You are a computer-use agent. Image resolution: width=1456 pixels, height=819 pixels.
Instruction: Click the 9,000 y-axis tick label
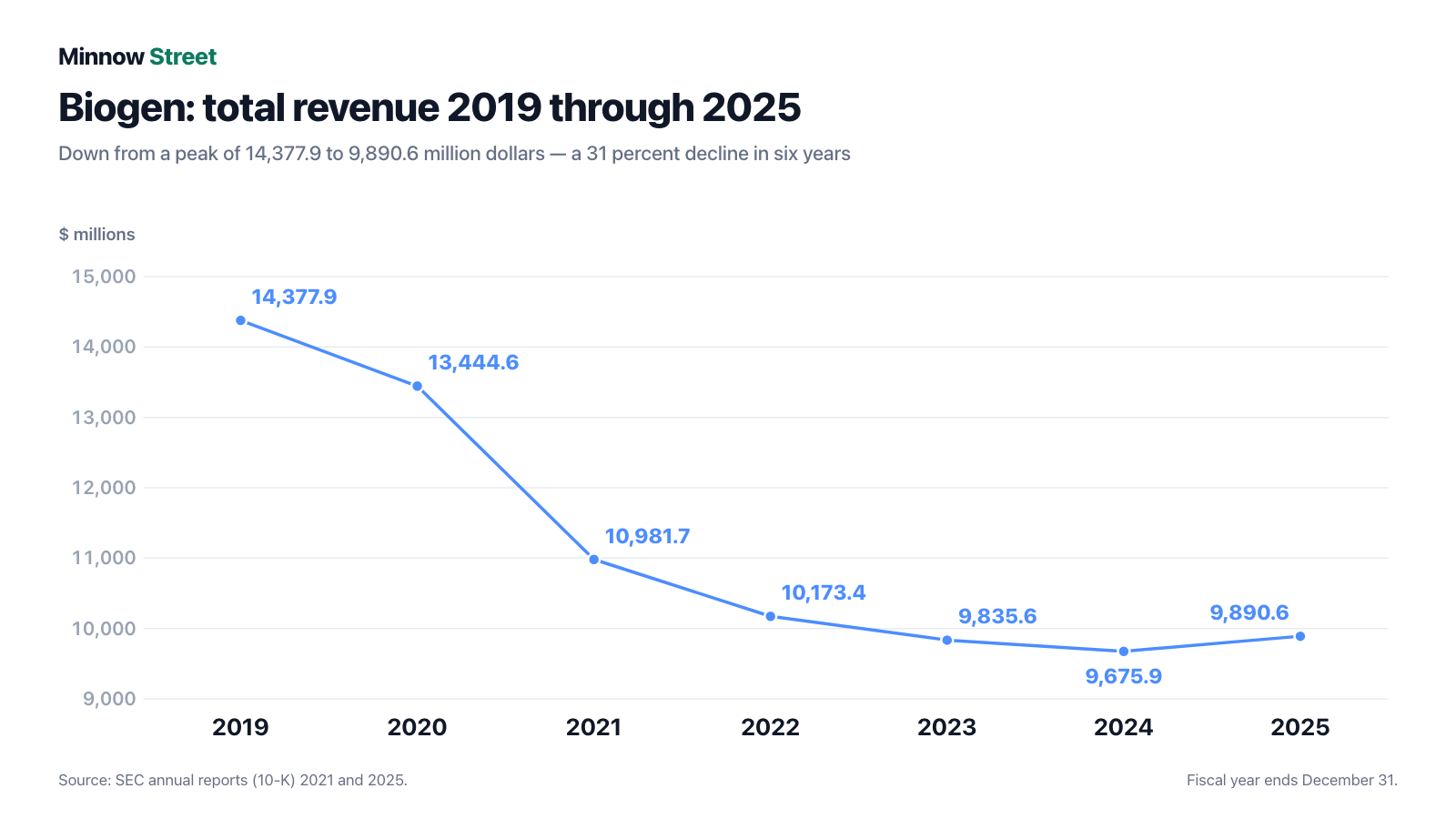tap(109, 699)
